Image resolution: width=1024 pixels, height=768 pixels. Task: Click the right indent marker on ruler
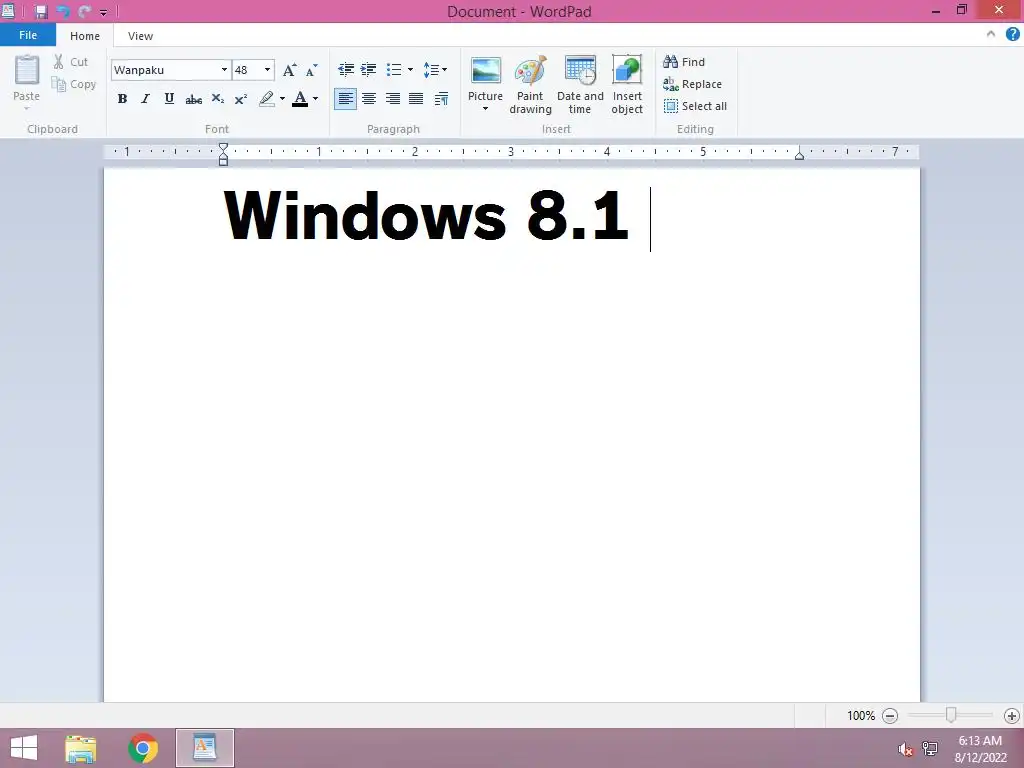click(799, 155)
